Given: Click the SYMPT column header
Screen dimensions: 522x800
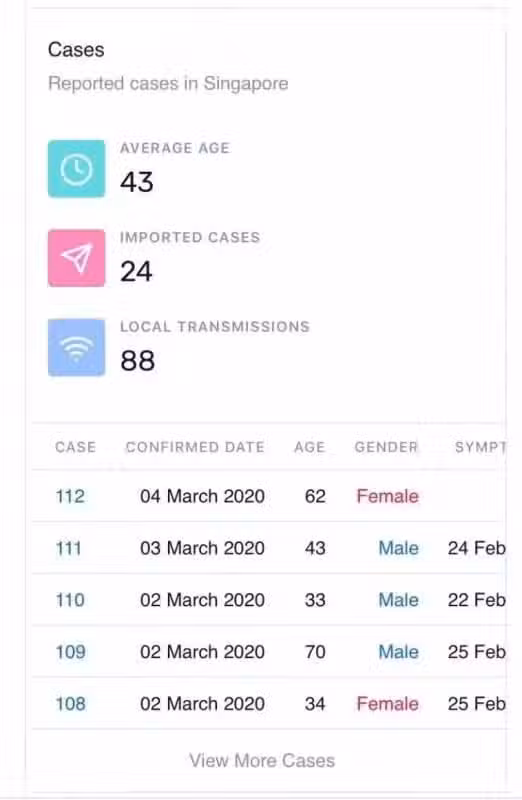Looking at the screenshot, I should 480,447.
